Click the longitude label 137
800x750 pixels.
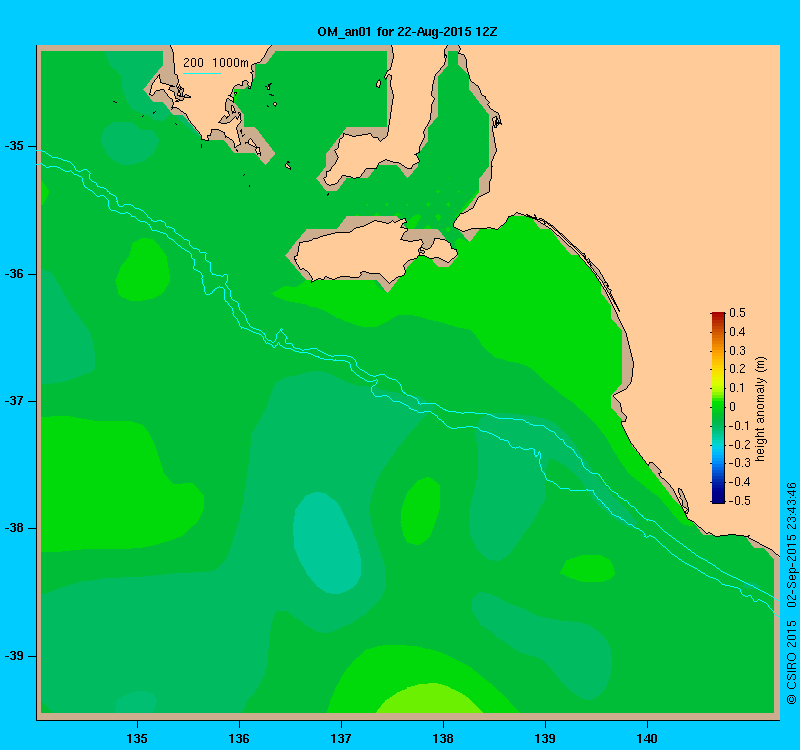coord(341,738)
